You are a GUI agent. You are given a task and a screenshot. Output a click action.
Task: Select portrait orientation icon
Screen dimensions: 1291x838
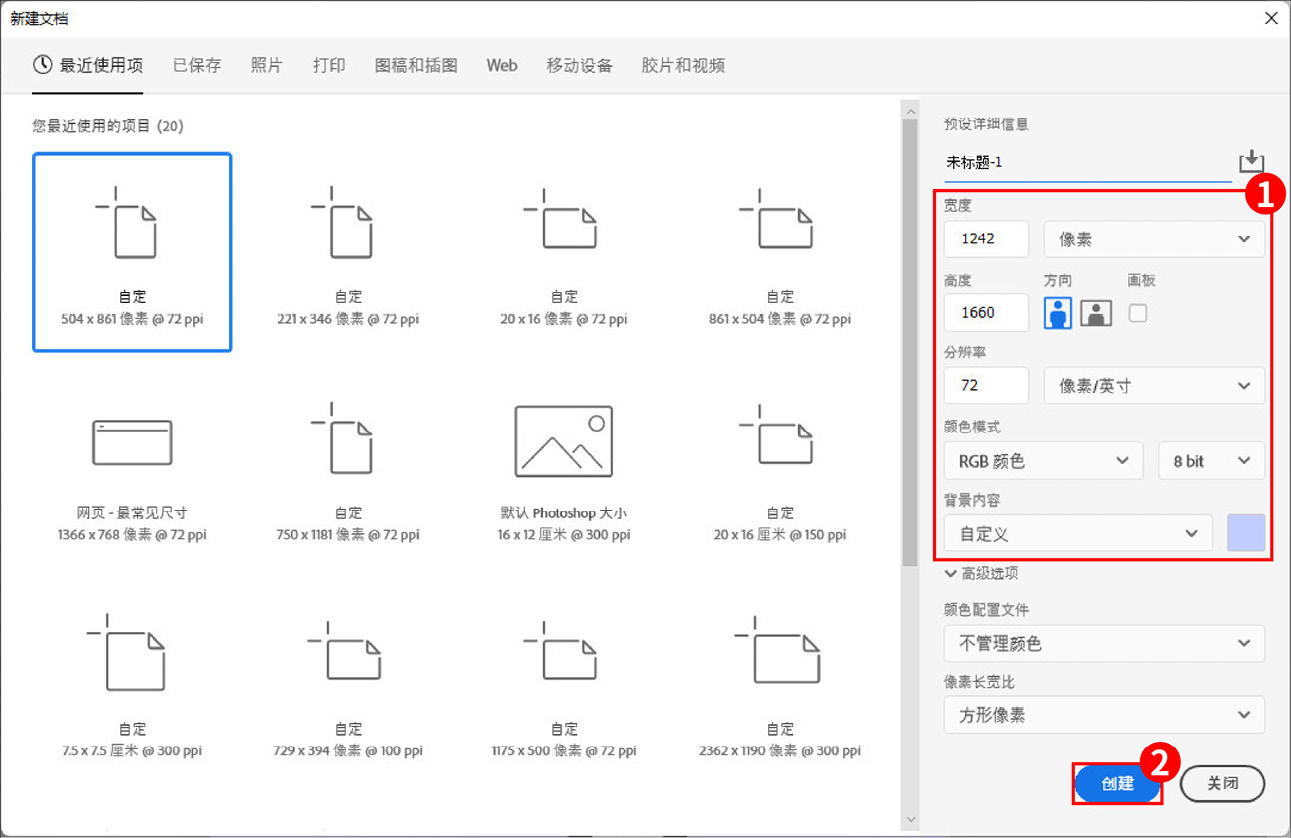pyautogui.click(x=1058, y=313)
